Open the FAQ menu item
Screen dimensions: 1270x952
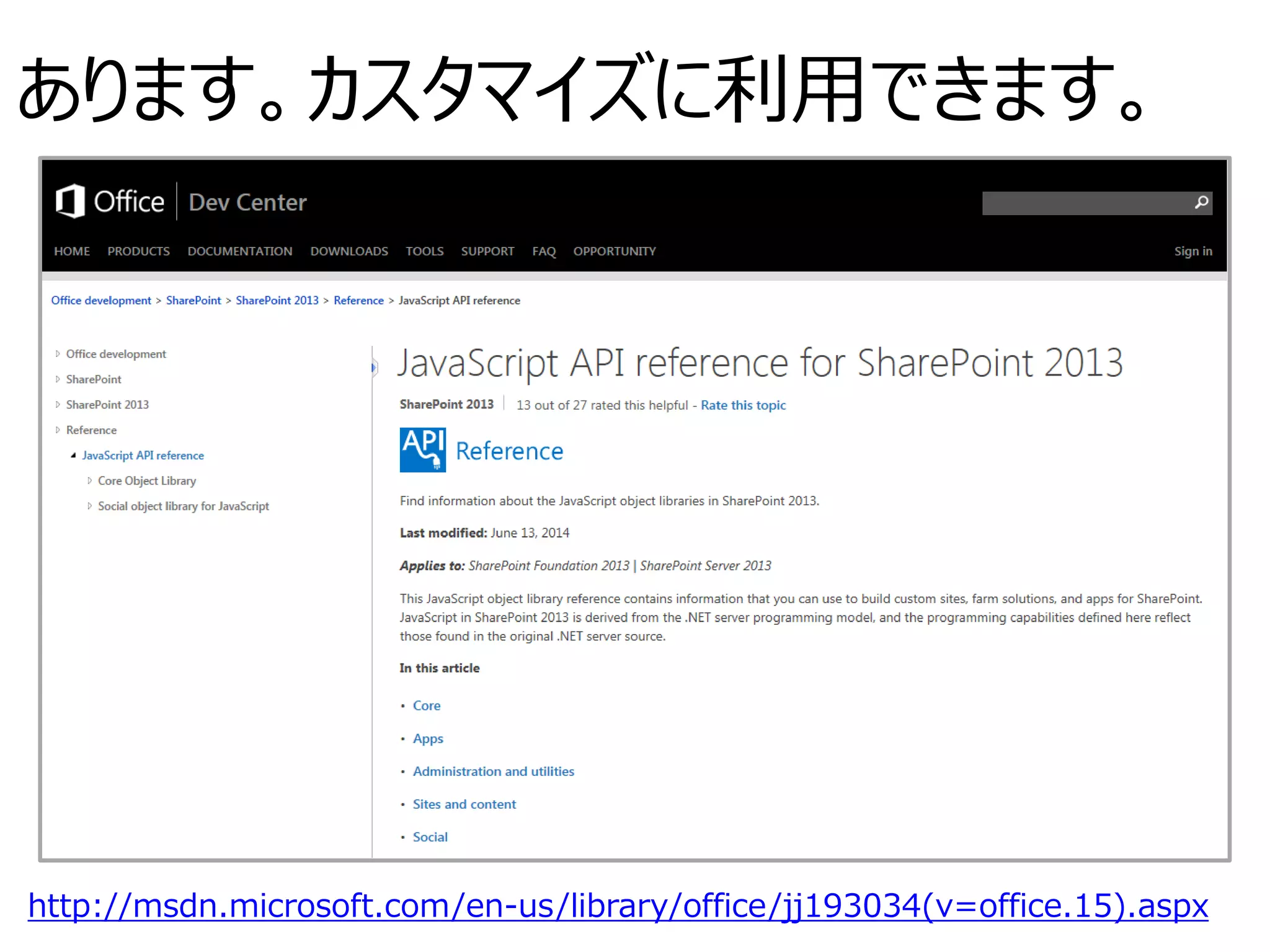[544, 251]
